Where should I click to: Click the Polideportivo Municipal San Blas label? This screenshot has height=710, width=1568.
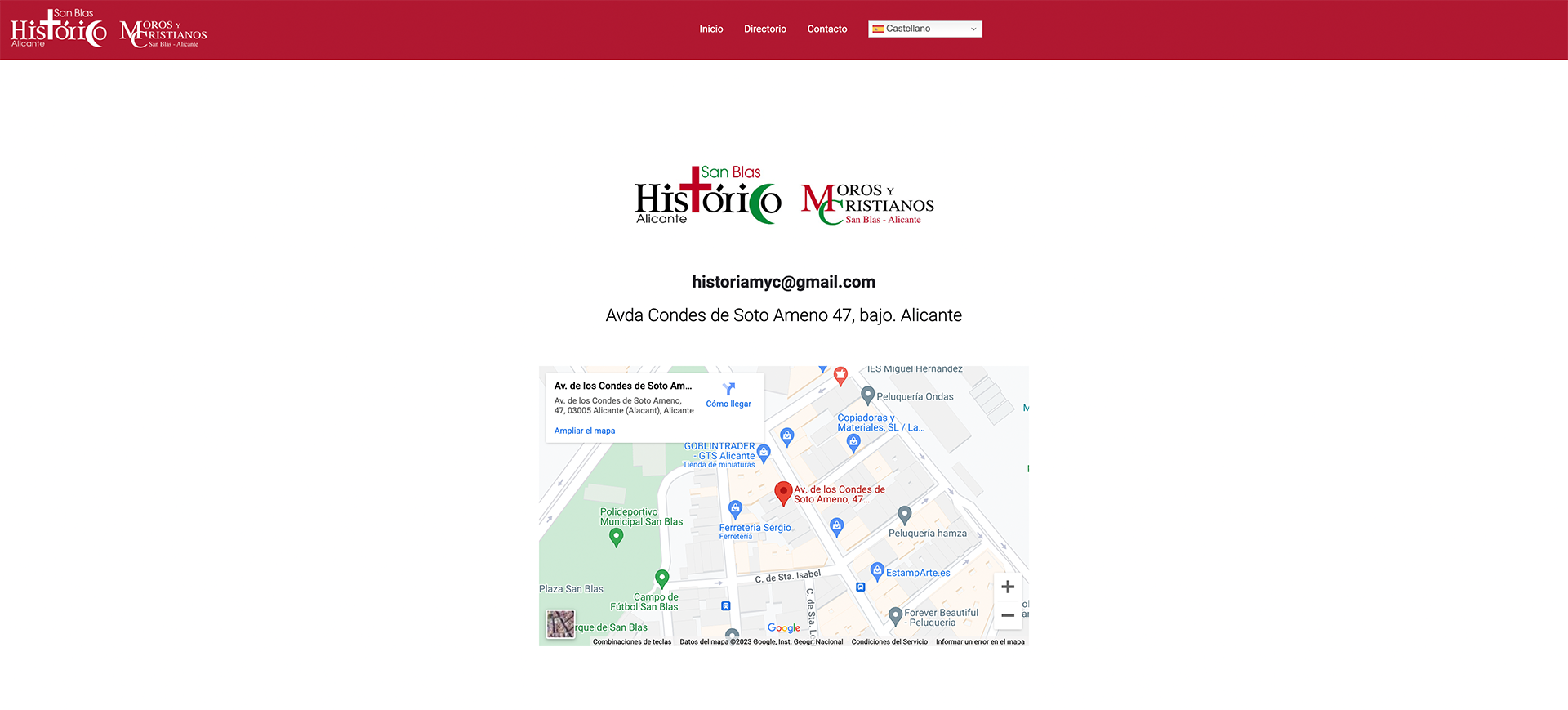641,517
